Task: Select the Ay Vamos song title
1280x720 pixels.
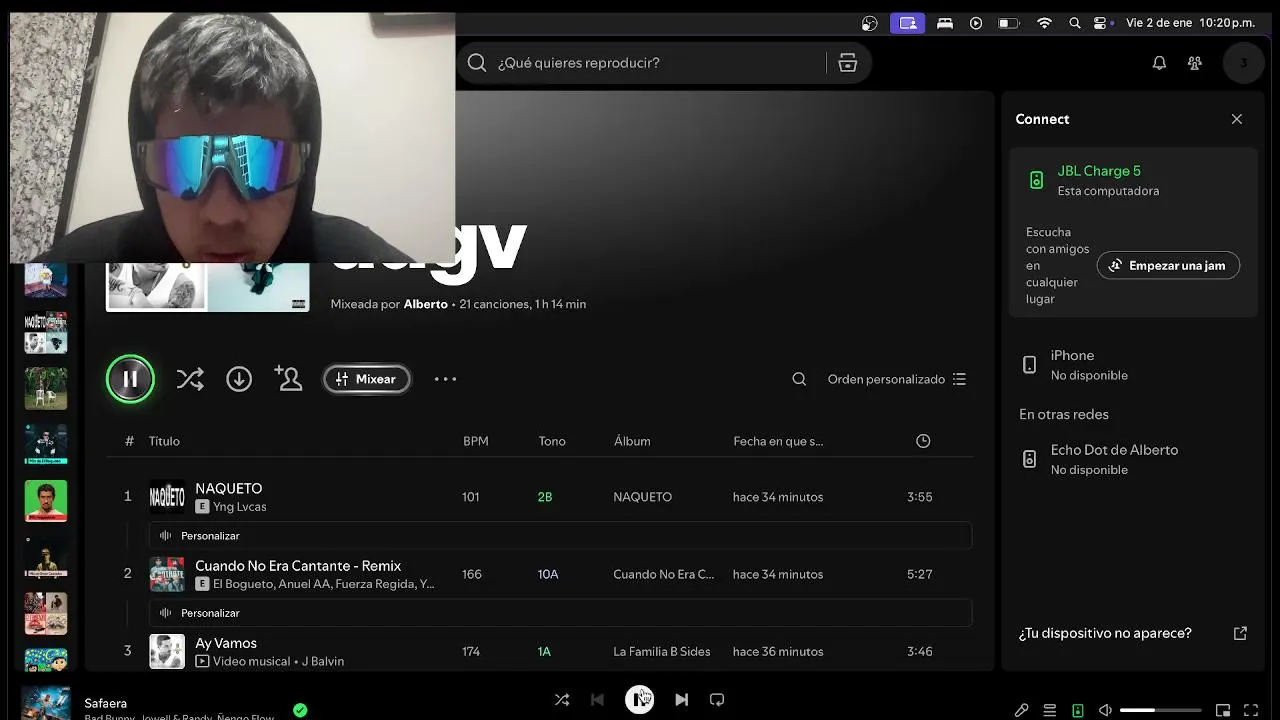Action: 226,643
